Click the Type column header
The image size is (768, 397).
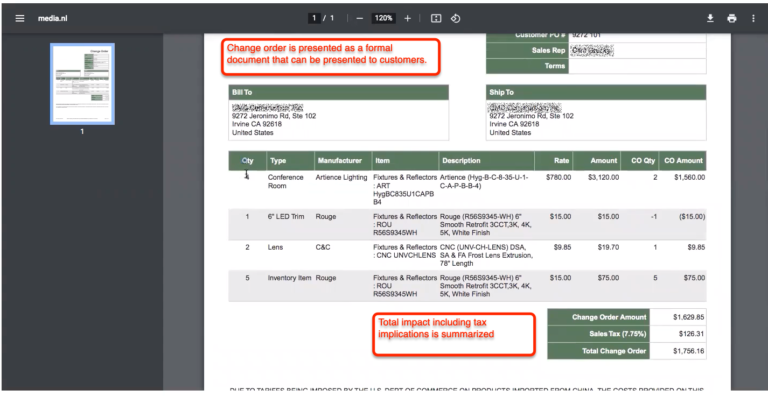[x=290, y=161]
